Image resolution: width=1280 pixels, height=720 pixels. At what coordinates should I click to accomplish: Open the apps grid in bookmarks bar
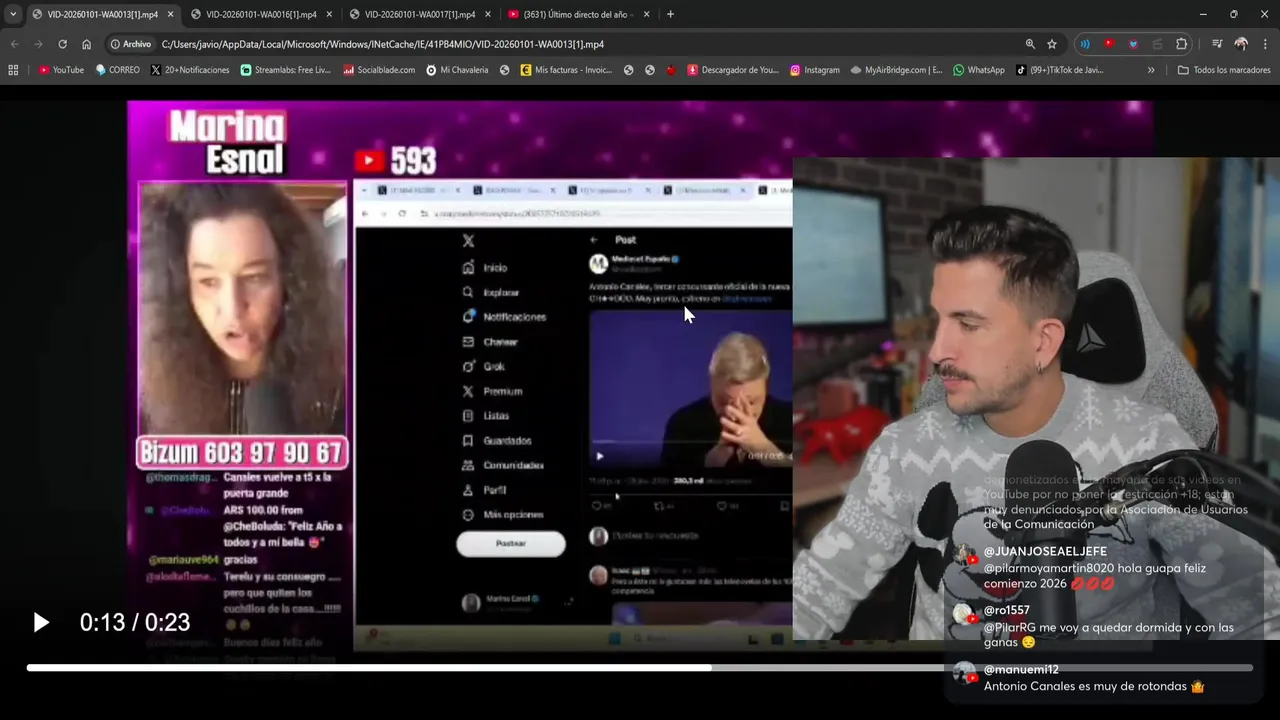pos(13,70)
